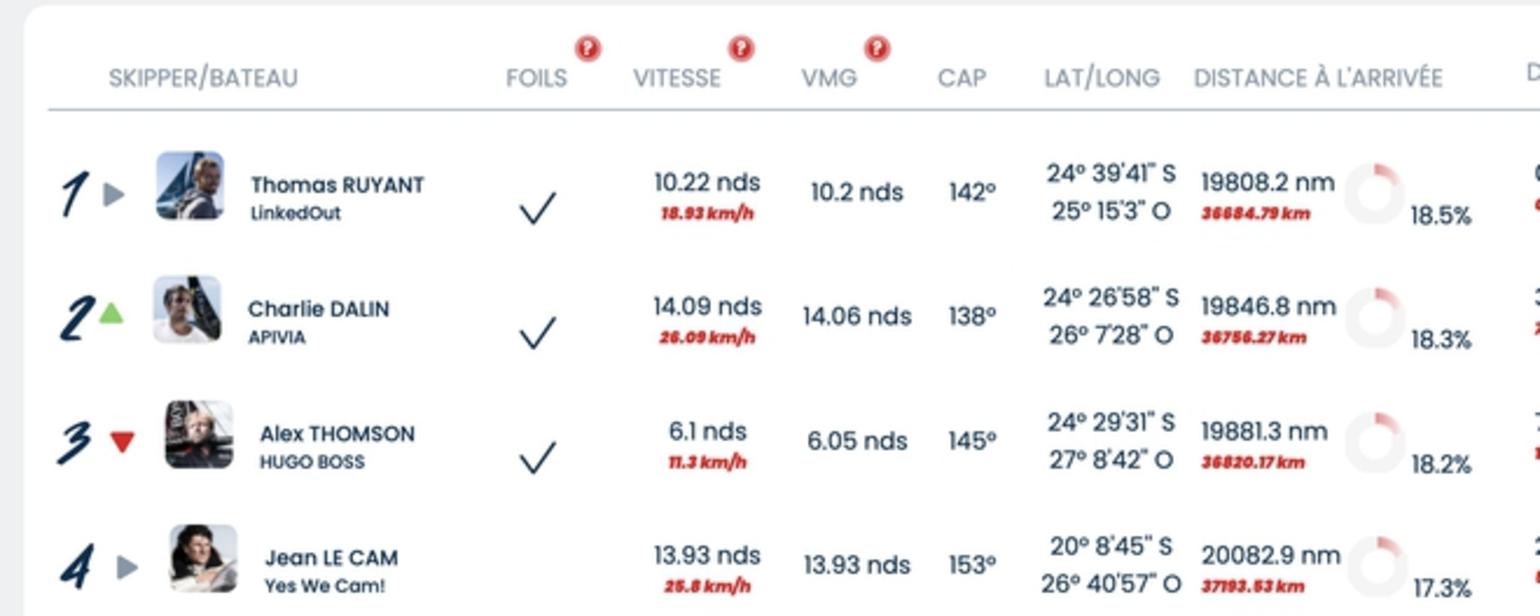The height and width of the screenshot is (616, 1540).
Task: Open Jean LE CAM's skipper name link
Action: coord(331,558)
